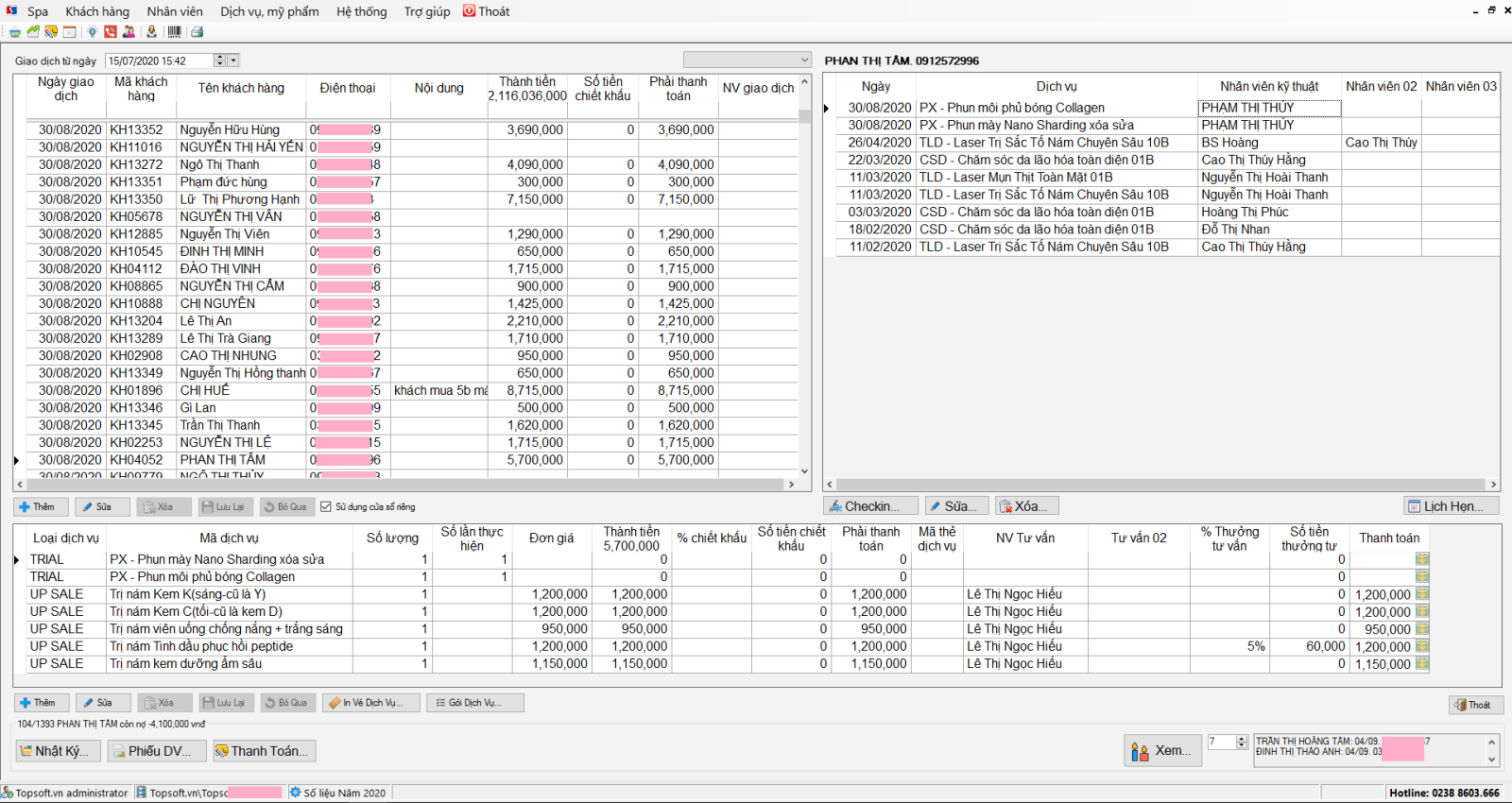
Task: Click the printer toolbar icon
Action: [197, 32]
